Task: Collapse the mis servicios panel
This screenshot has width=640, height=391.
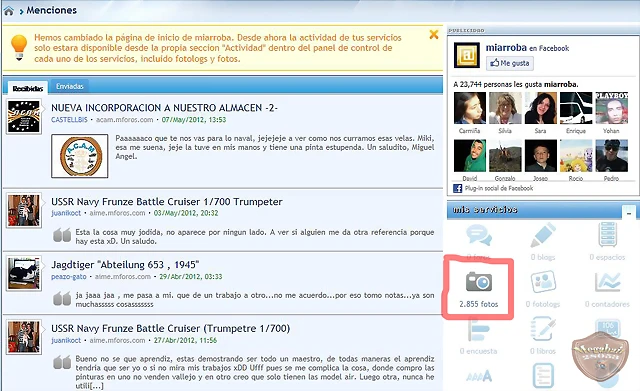Action: point(629,213)
